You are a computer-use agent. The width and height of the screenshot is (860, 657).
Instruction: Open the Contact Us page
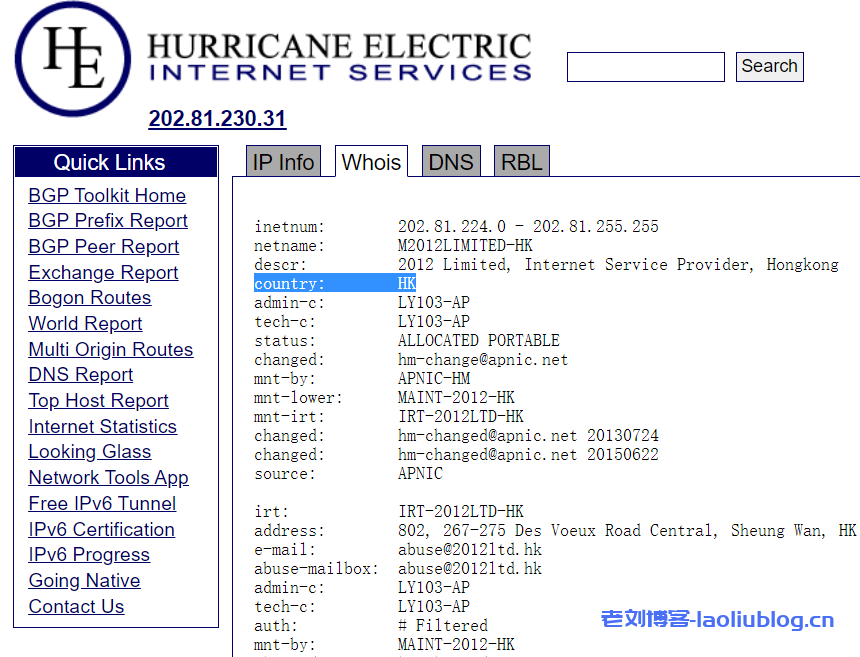pos(76,606)
